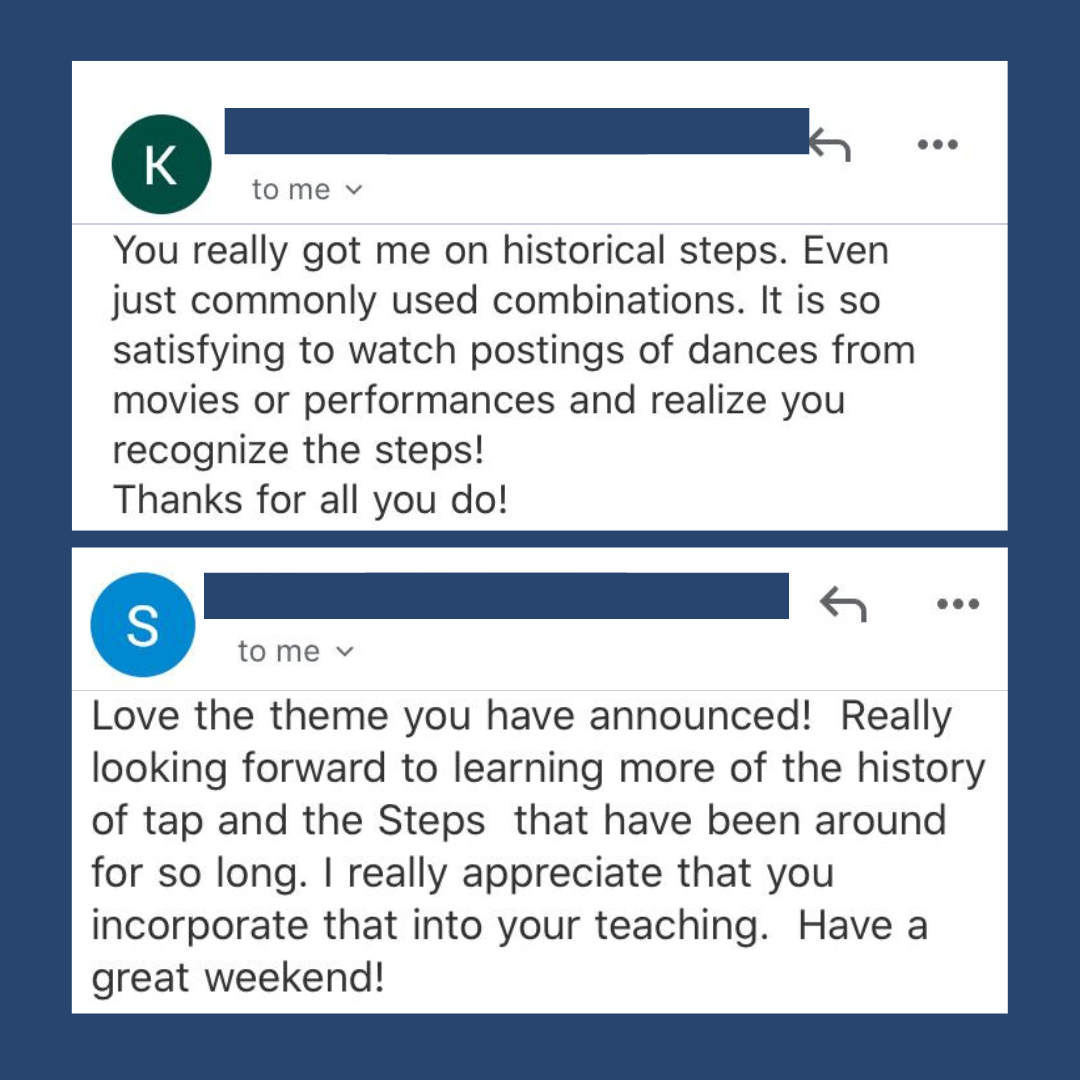The width and height of the screenshot is (1080, 1080).
Task: Click the redacted sender name beside K avatar
Action: 515,131
